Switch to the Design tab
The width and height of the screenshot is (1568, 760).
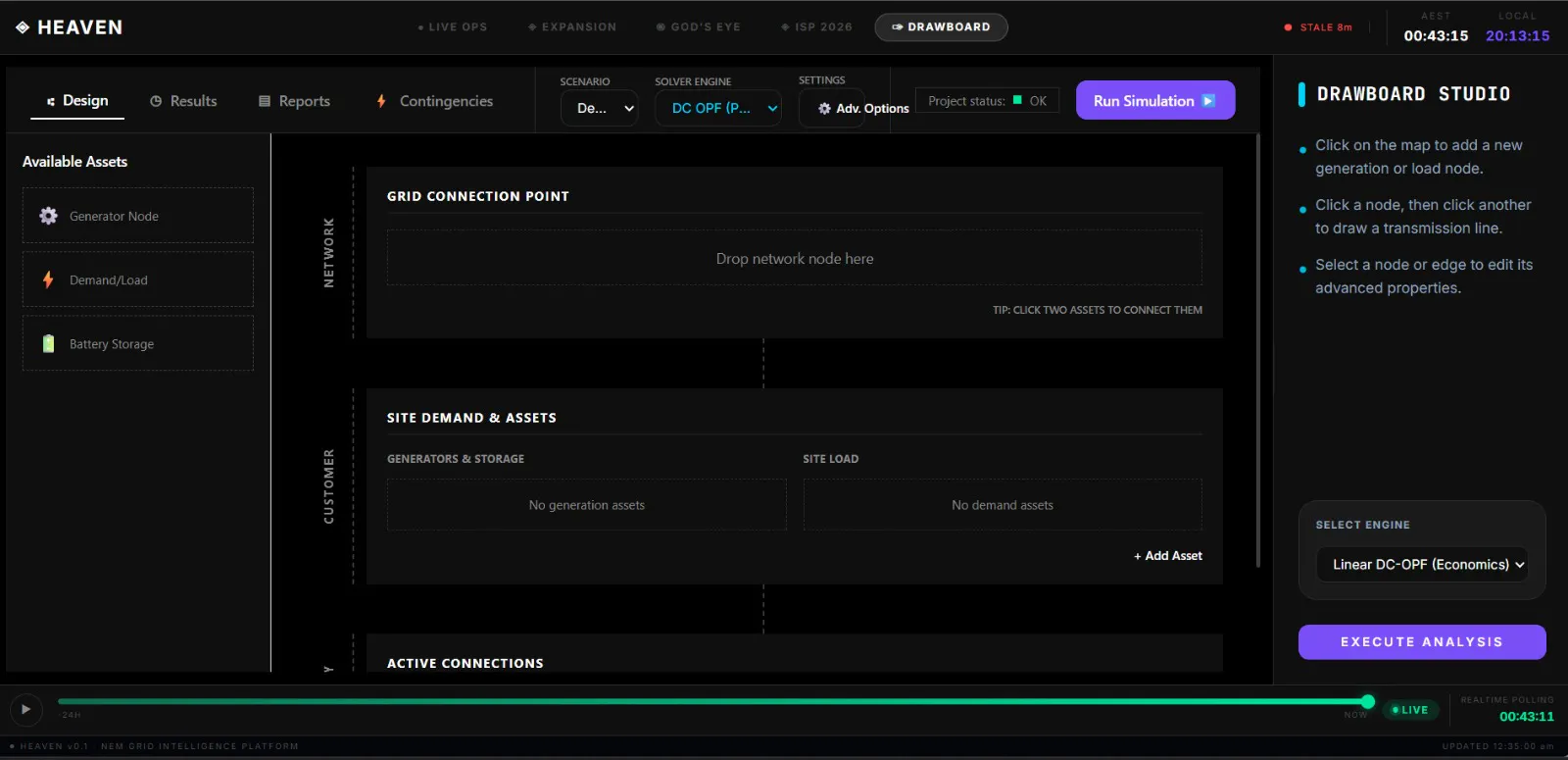[77, 101]
